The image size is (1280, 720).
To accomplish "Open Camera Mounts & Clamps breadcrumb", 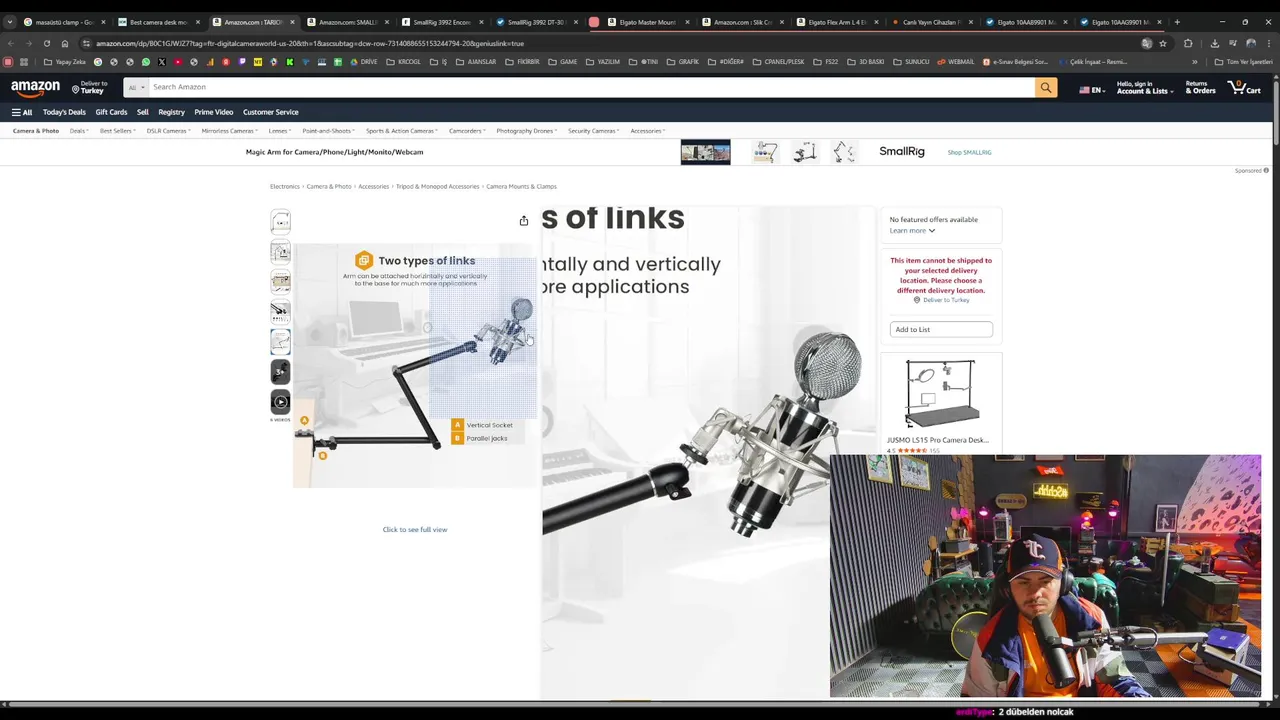I will pos(521,186).
